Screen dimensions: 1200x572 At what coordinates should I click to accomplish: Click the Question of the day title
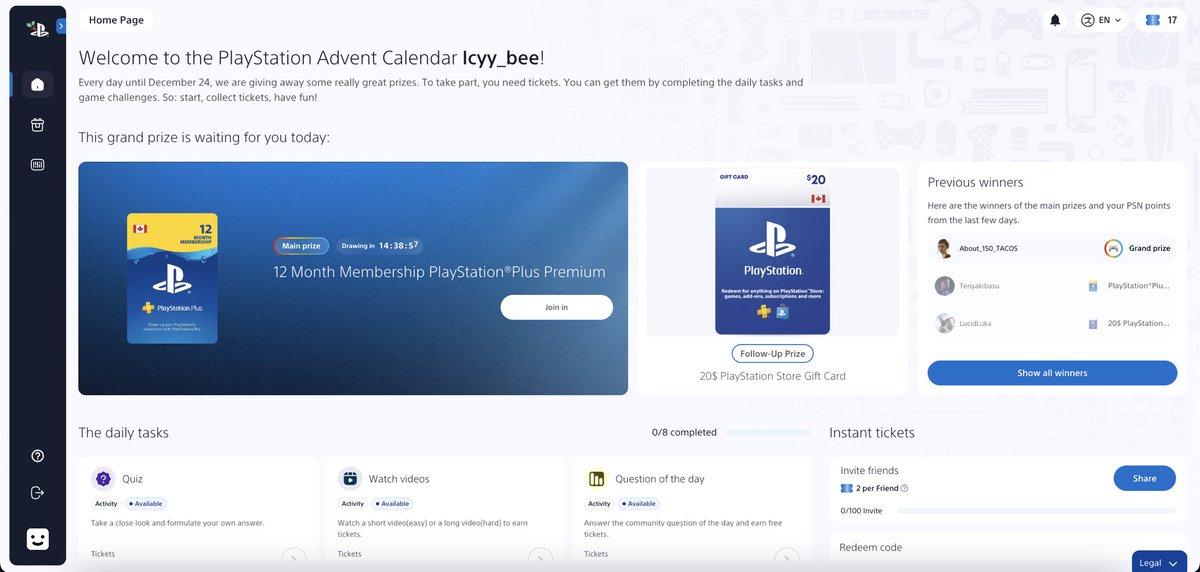(x=660, y=479)
